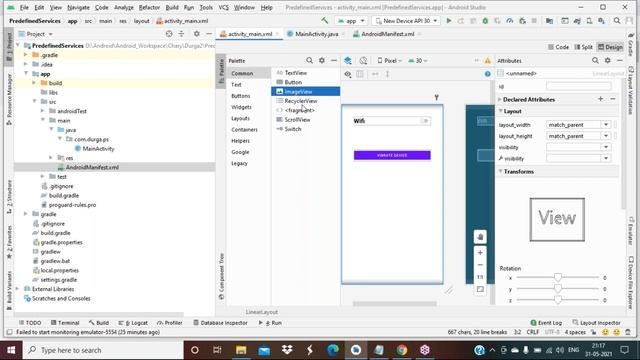640x360 pixels.
Task: Toggle the Wifi switch in layout preview
Action: [x=424, y=121]
